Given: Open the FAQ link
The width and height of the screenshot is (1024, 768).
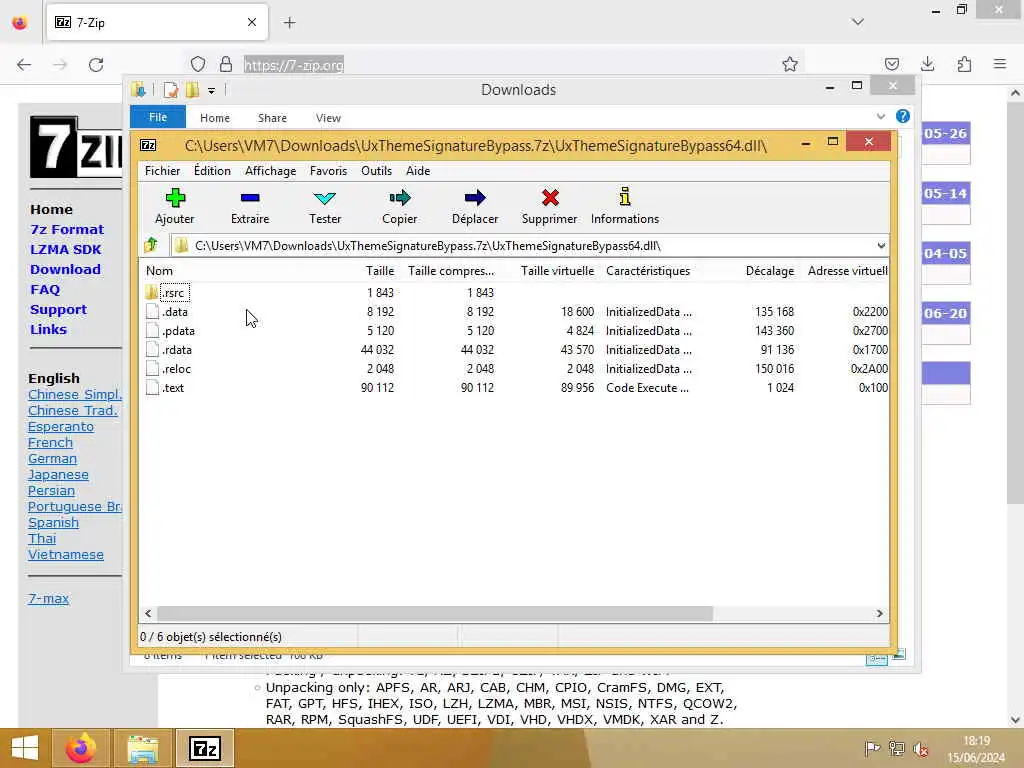Looking at the screenshot, I should pos(45,289).
